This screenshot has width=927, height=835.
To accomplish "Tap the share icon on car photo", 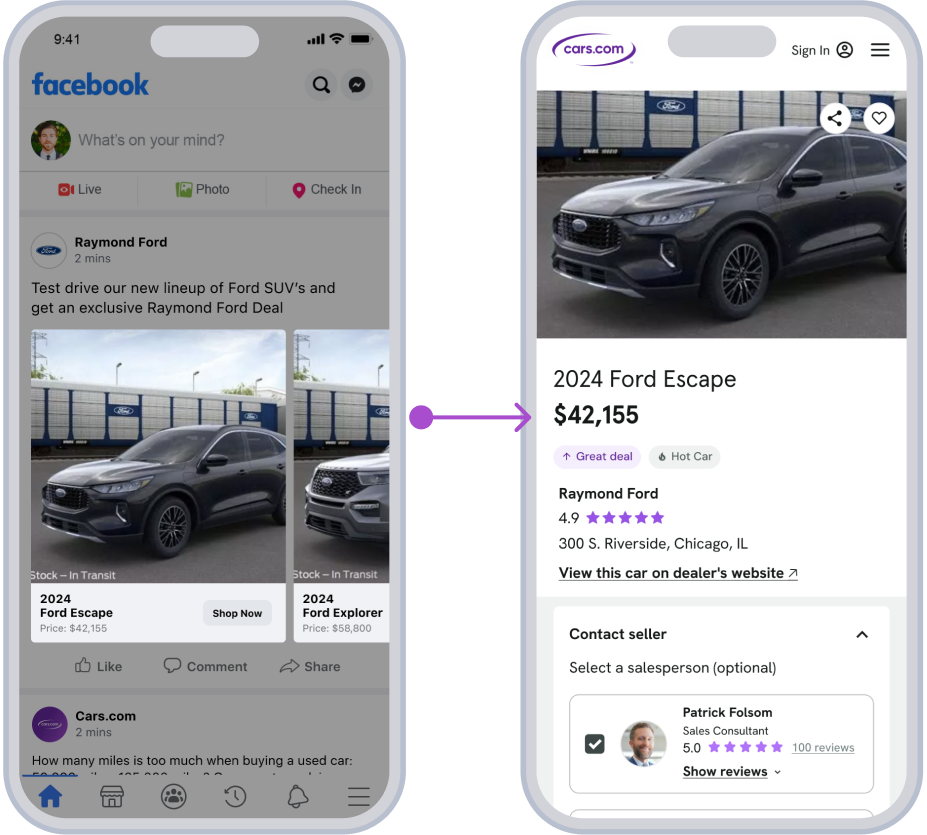I will [835, 118].
